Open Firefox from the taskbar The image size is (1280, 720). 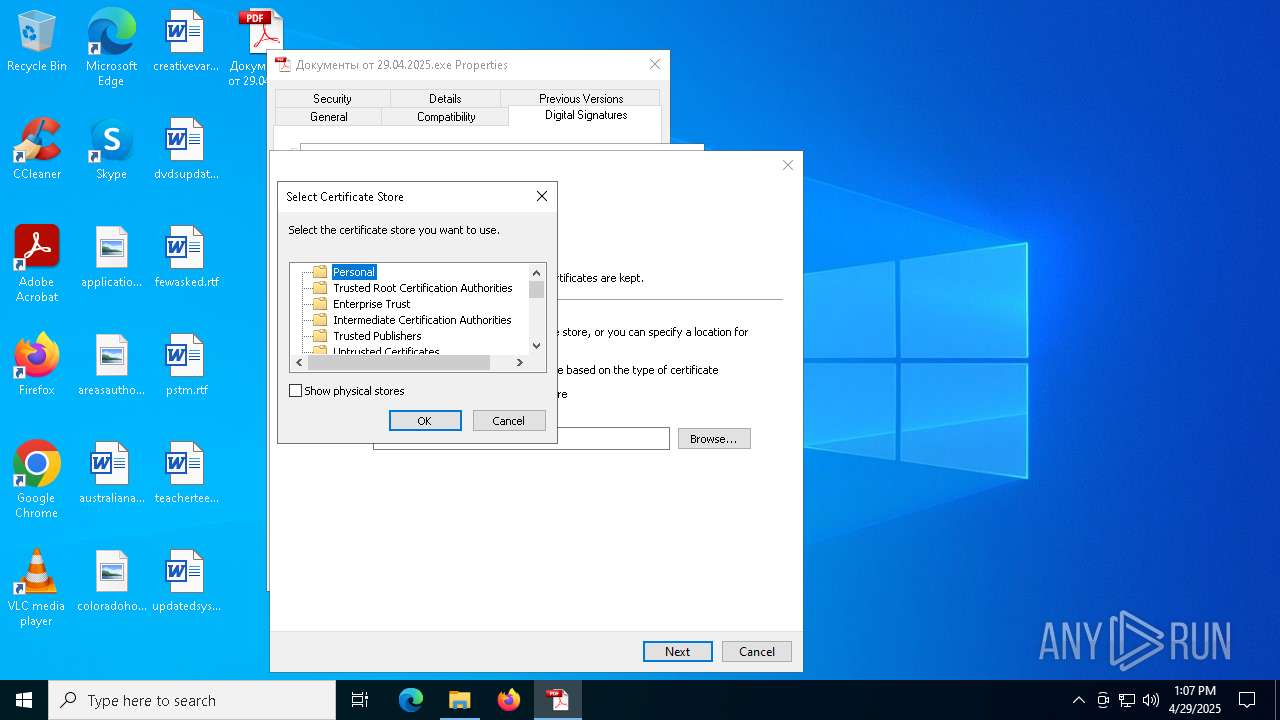tap(509, 700)
